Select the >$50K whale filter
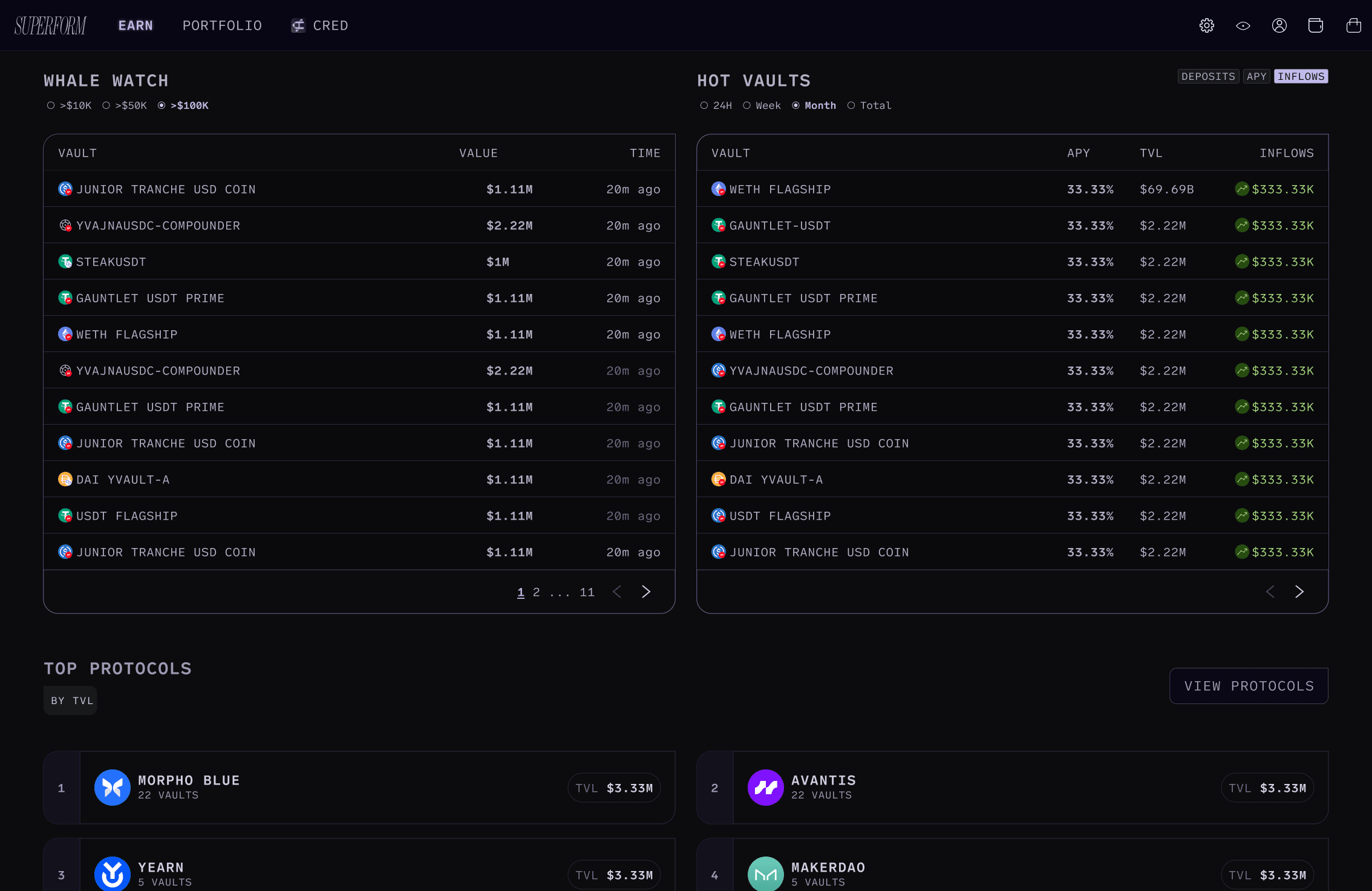This screenshot has width=1372, height=891. pos(125,106)
